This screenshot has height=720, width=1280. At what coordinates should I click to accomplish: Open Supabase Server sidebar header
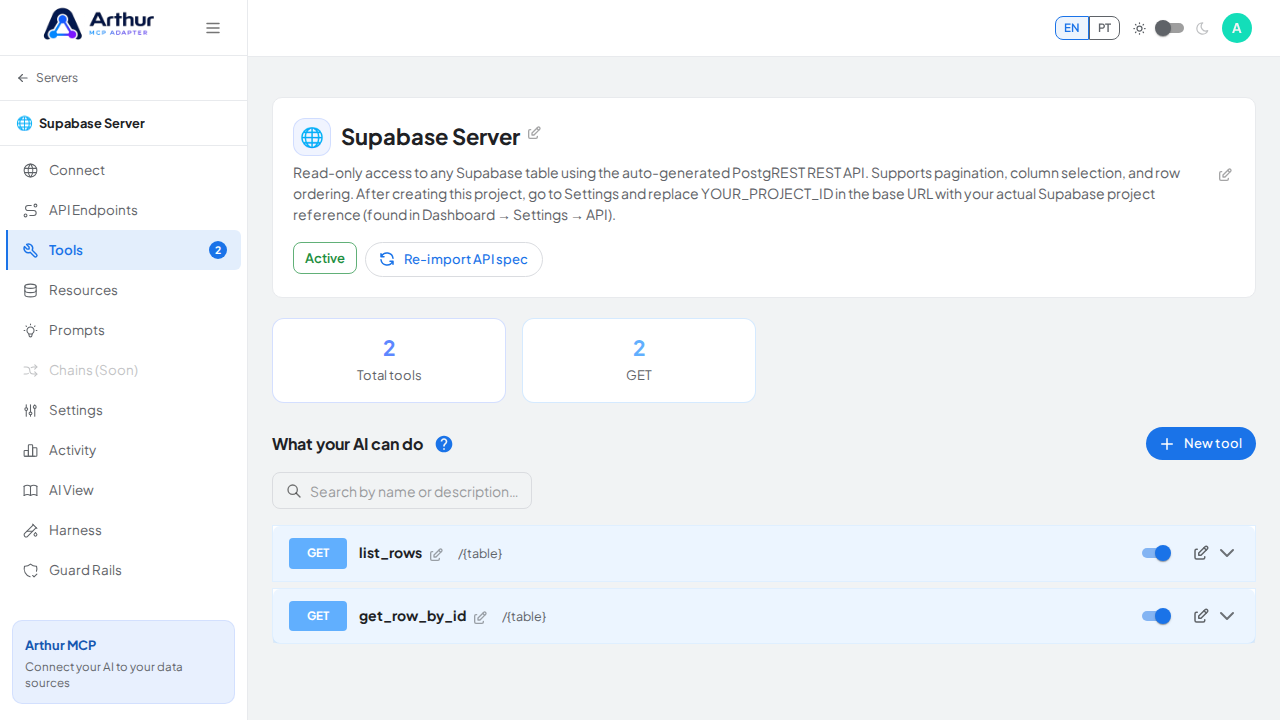(81, 123)
